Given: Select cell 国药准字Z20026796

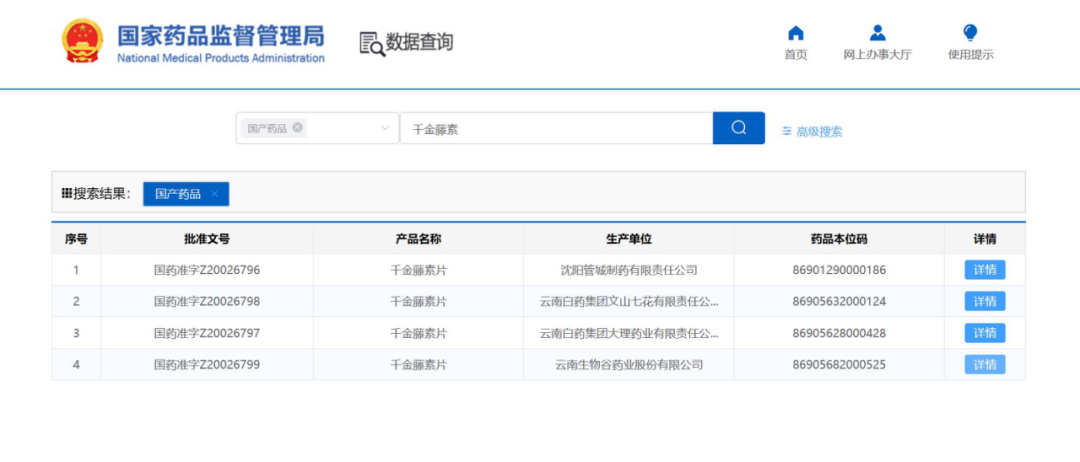Looking at the screenshot, I should click(207, 270).
